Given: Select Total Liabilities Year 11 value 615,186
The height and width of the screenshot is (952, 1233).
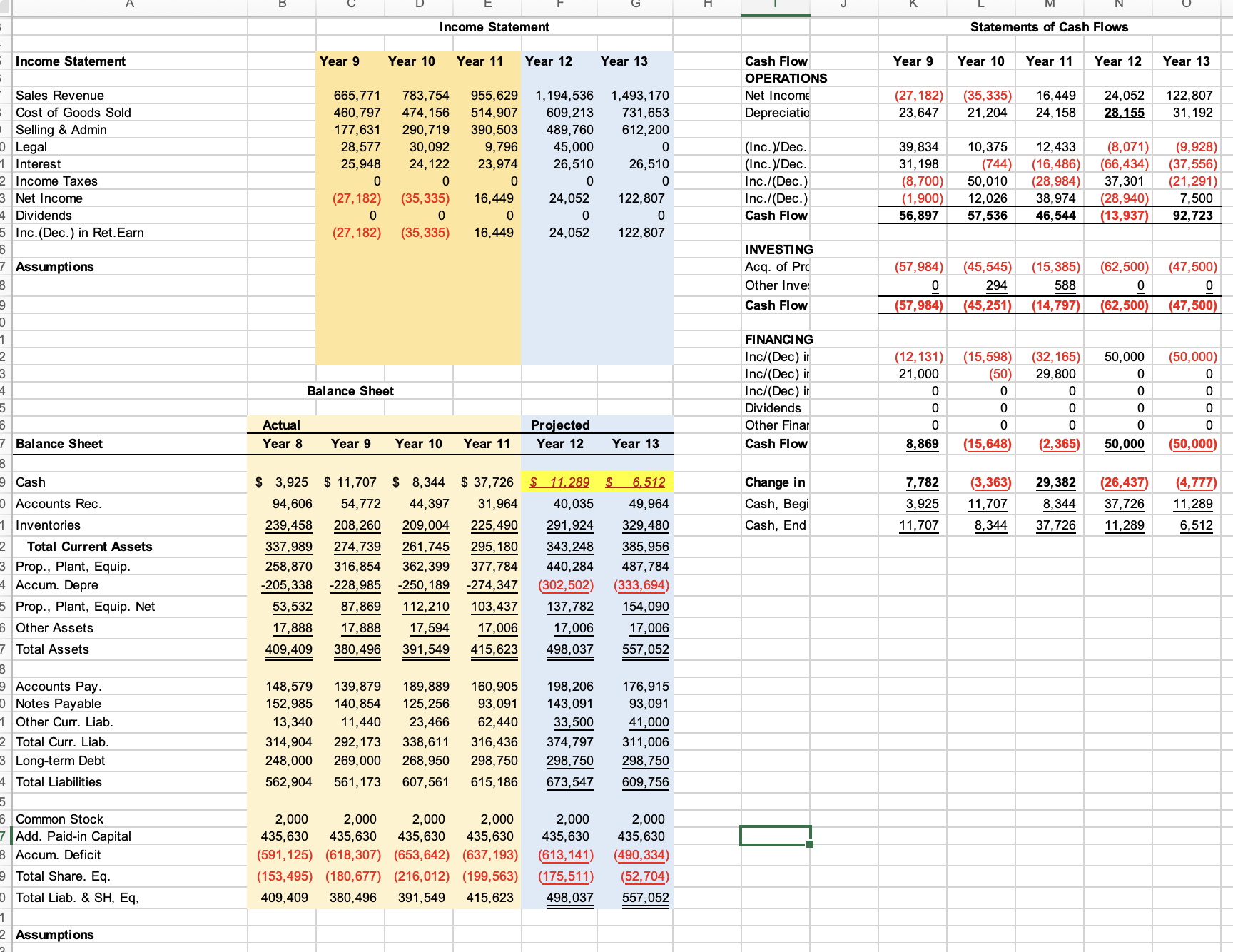Looking at the screenshot, I should pyautogui.click(x=494, y=782).
